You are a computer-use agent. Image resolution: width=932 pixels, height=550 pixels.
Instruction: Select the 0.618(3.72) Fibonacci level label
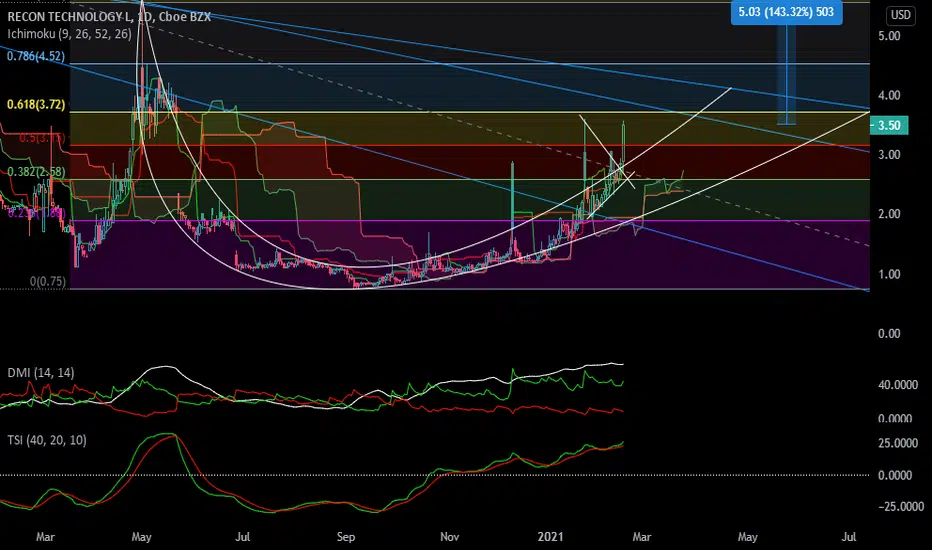[36, 105]
